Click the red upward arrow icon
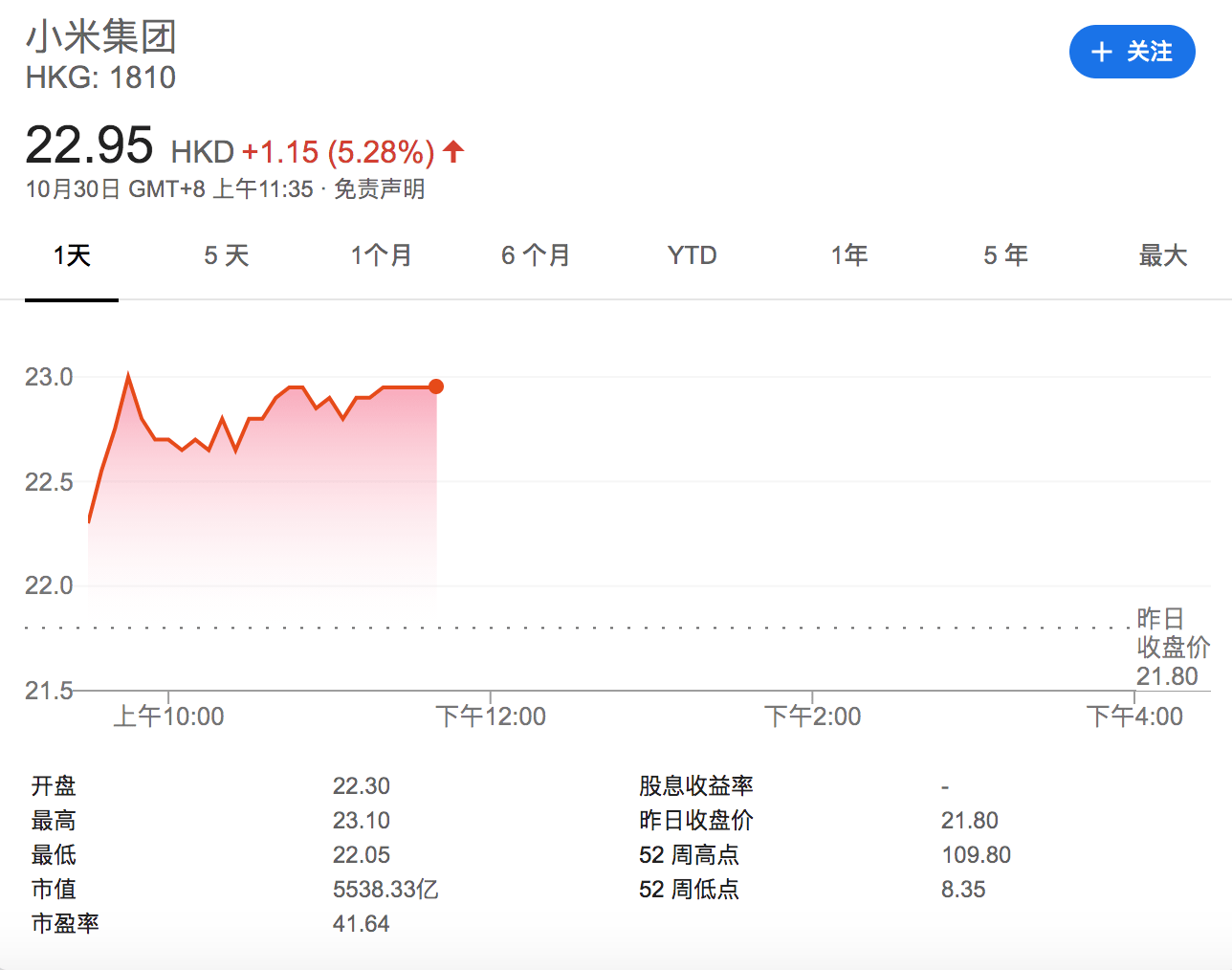Screen dimensions: 1232x970 point(454,150)
